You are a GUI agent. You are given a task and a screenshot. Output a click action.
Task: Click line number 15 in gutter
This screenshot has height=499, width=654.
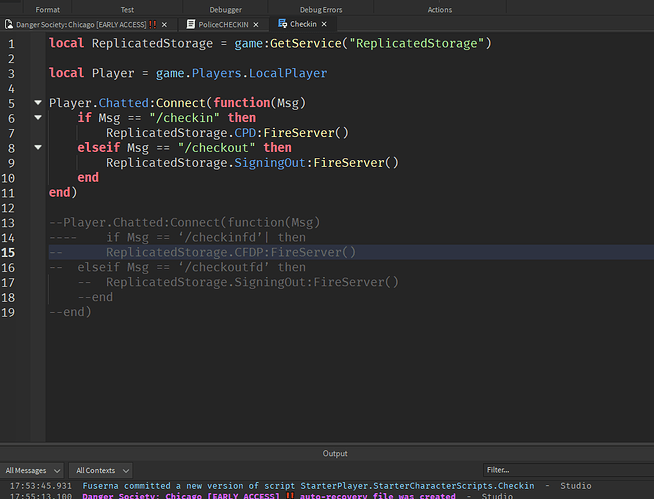tap(8, 252)
